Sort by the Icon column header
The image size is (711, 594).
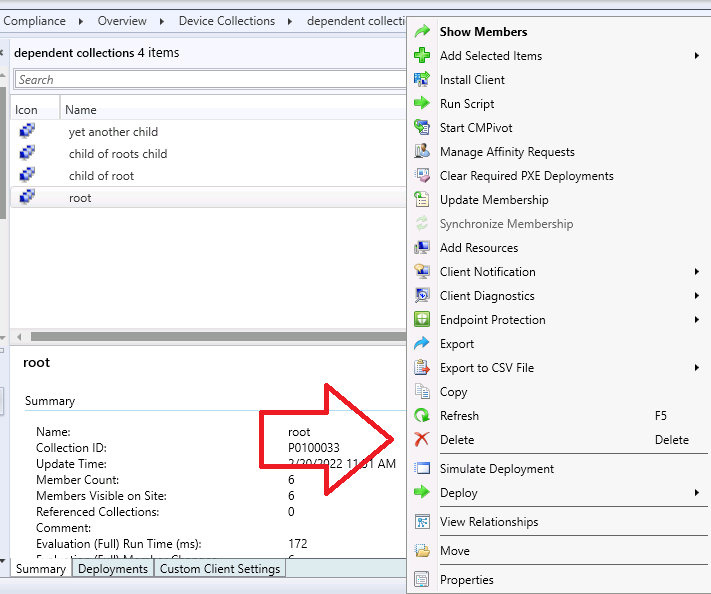35,109
